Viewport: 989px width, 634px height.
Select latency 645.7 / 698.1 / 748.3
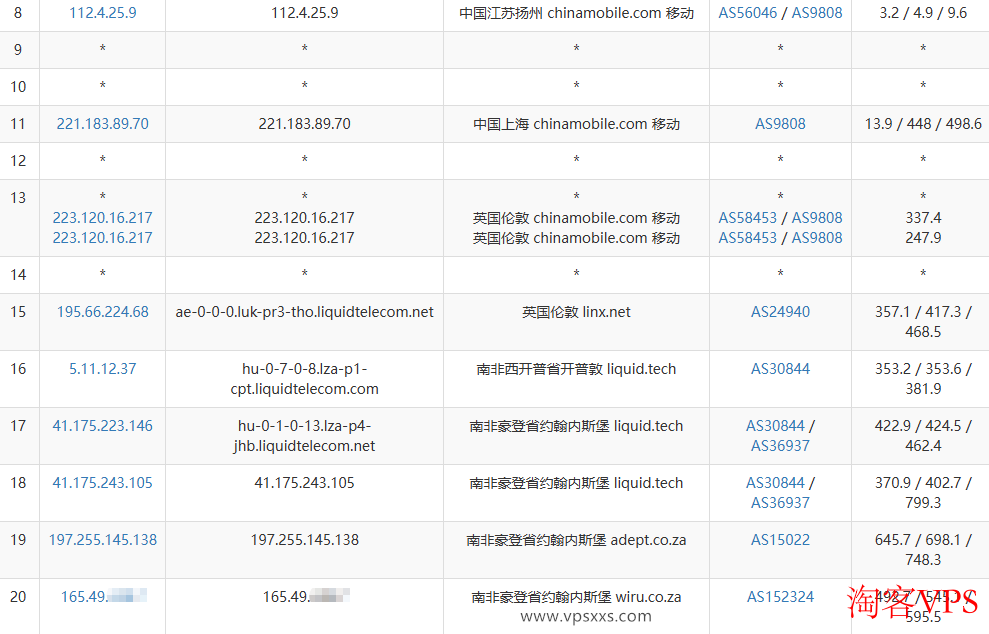point(923,549)
